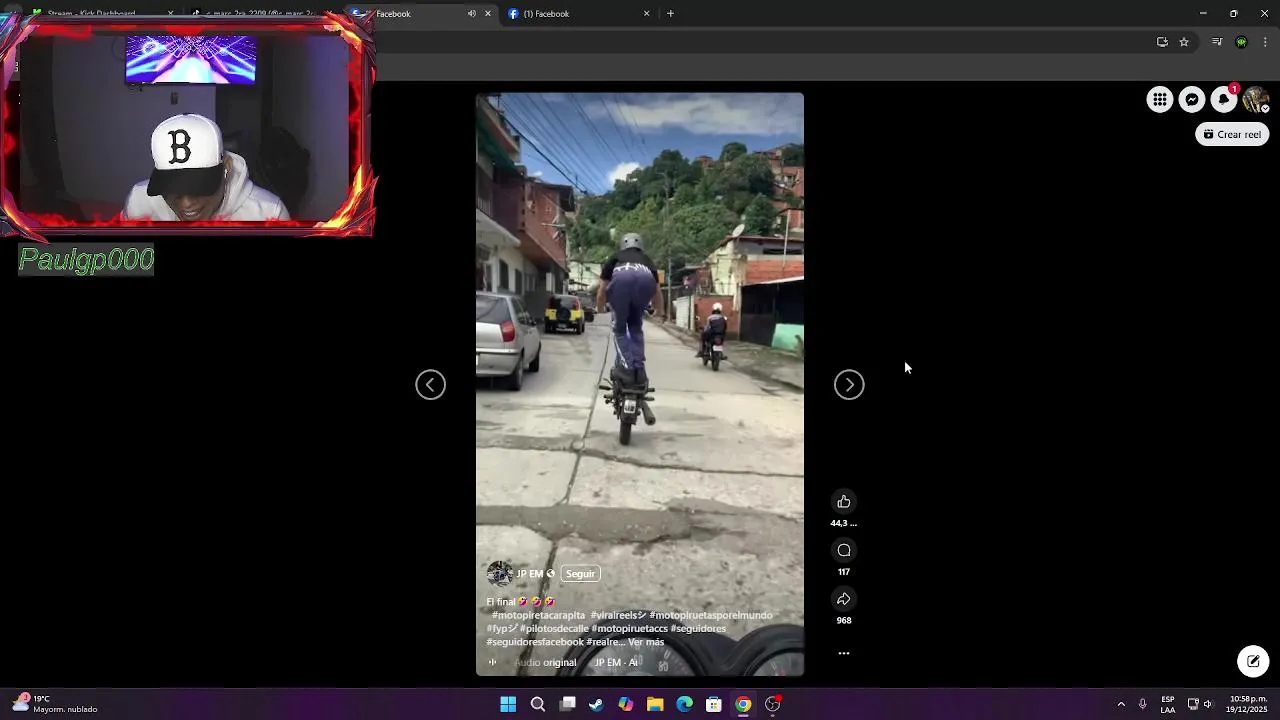Bookmark this page with star icon

[1184, 42]
